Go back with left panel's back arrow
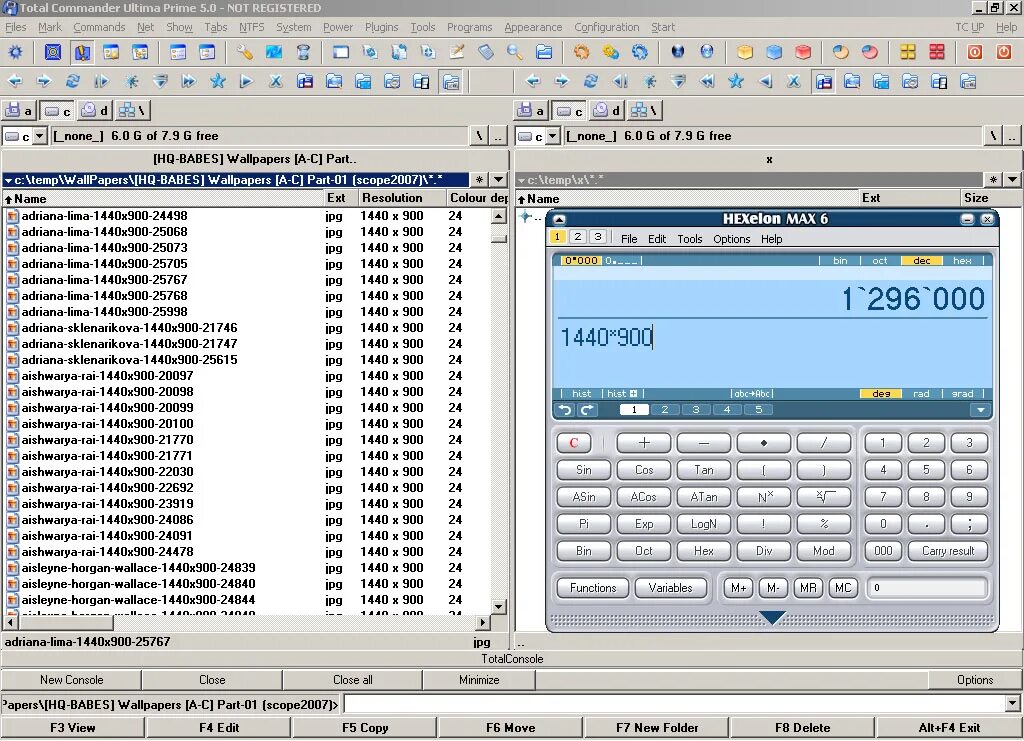 point(16,81)
